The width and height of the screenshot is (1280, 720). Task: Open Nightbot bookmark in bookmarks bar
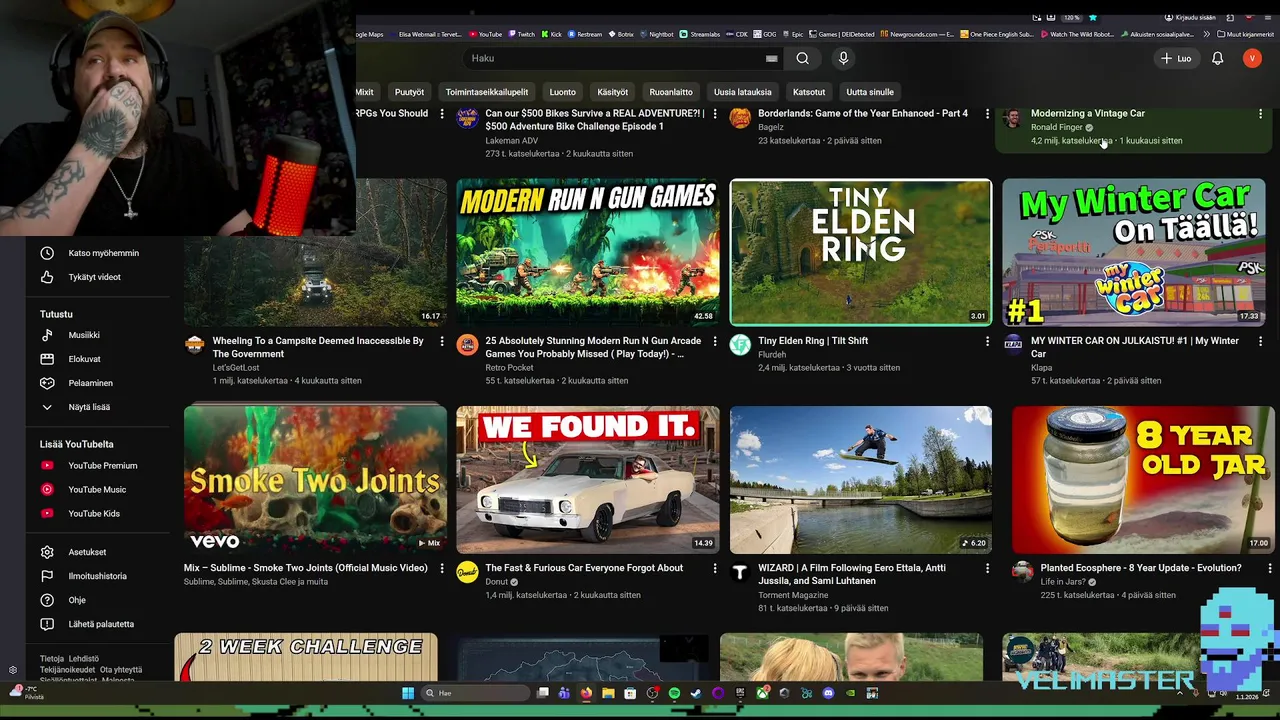[657, 34]
